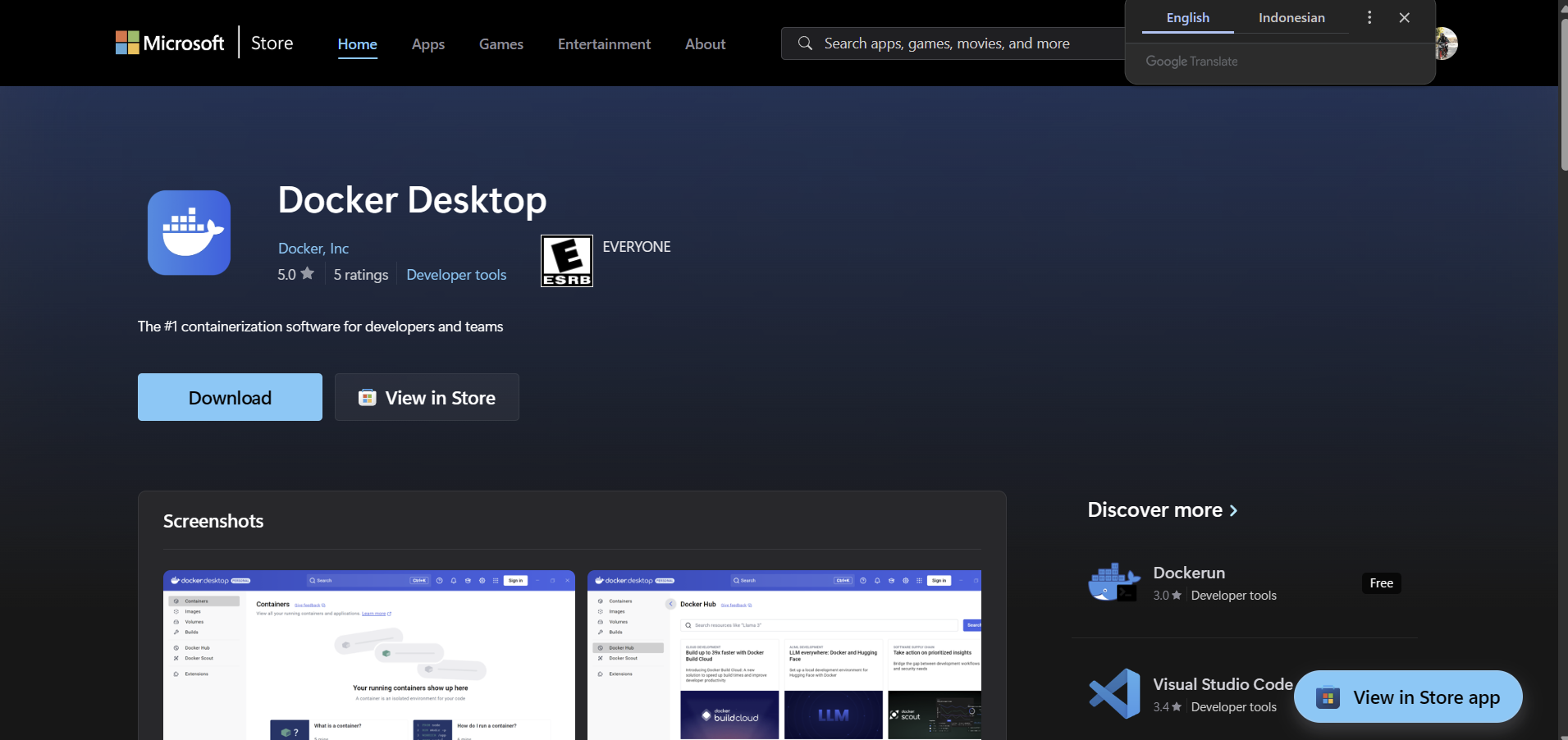Screen dimensions: 1568x740
Task: Click View in Store app floating button
Action: coord(1408,697)
